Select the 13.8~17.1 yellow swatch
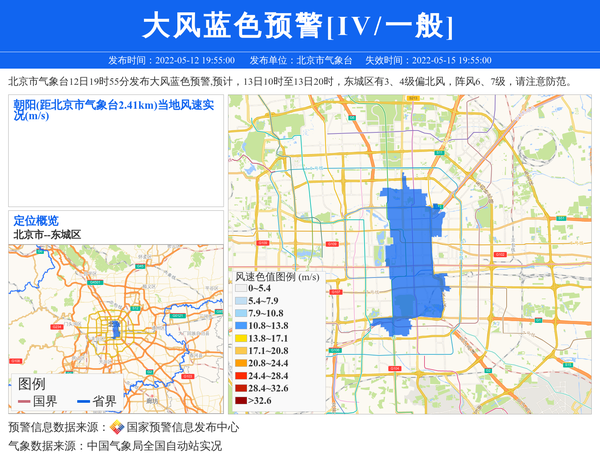This screenshot has width=600, height=471. coord(241,338)
